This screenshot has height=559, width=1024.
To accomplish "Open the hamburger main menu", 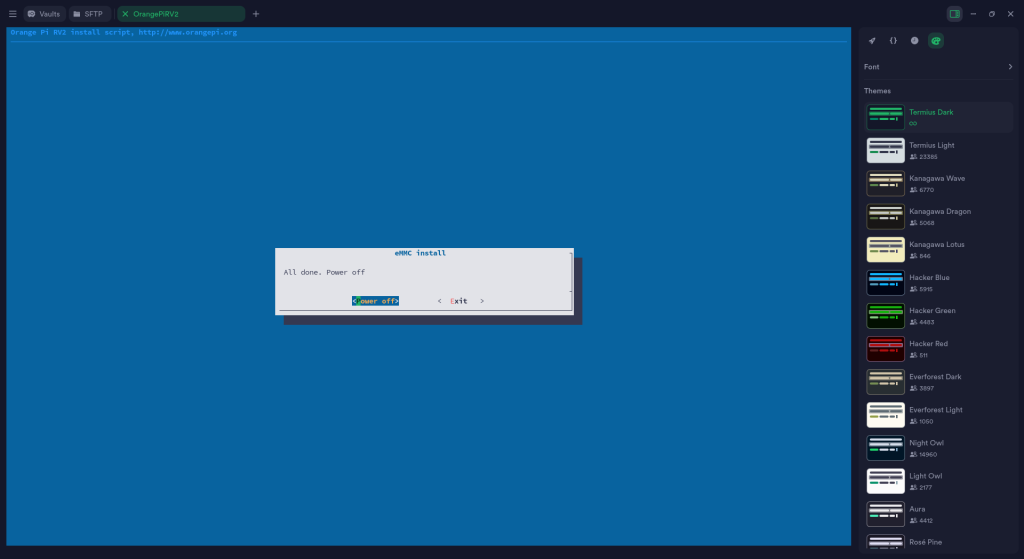I will pyautogui.click(x=12, y=14).
